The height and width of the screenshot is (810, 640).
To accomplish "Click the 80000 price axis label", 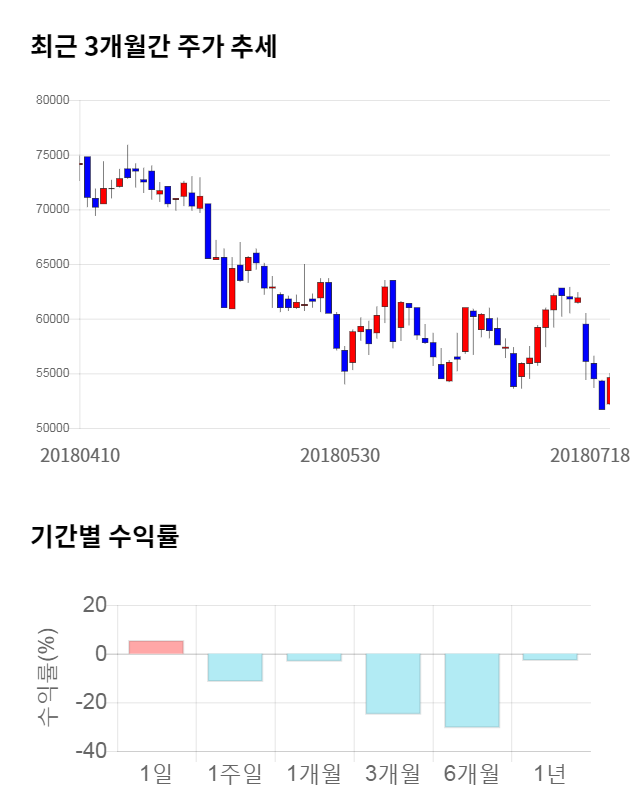I will pos(51,100).
